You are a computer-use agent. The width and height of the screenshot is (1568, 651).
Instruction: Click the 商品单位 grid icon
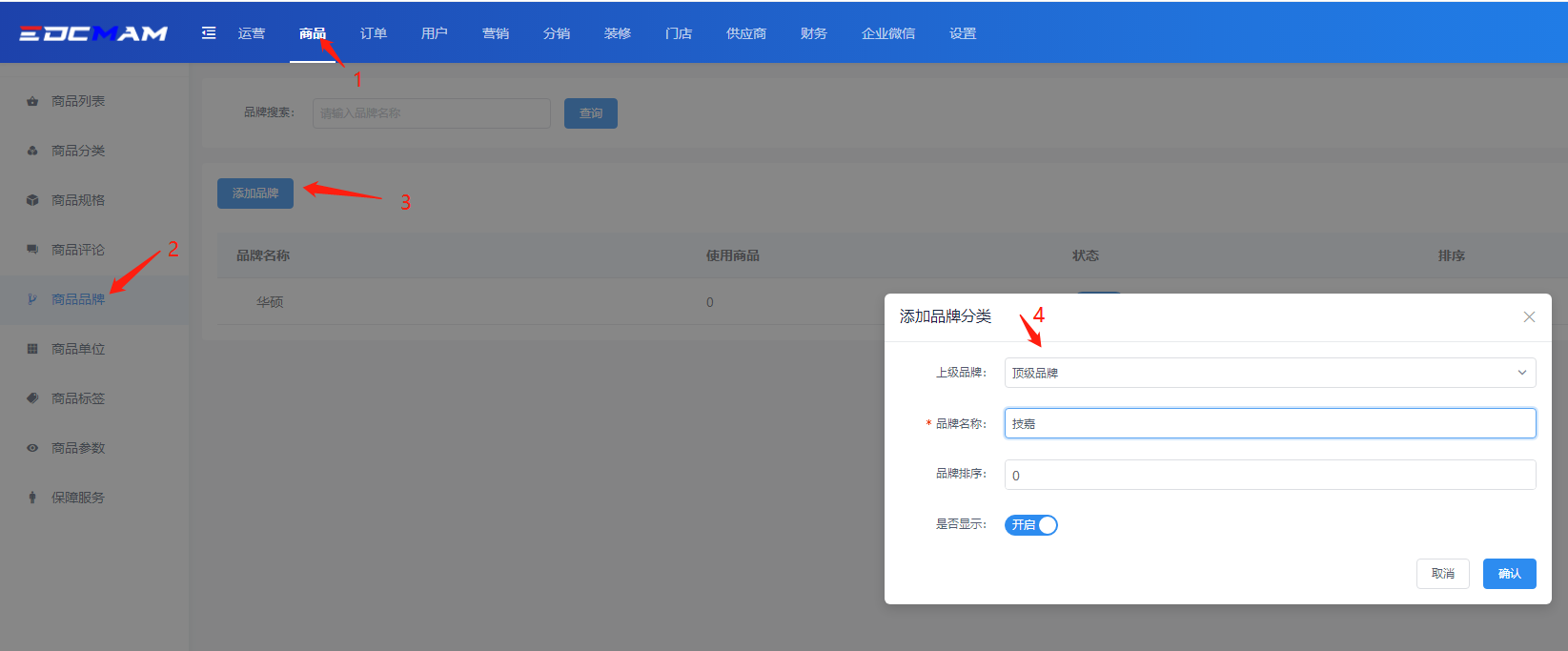pos(32,349)
